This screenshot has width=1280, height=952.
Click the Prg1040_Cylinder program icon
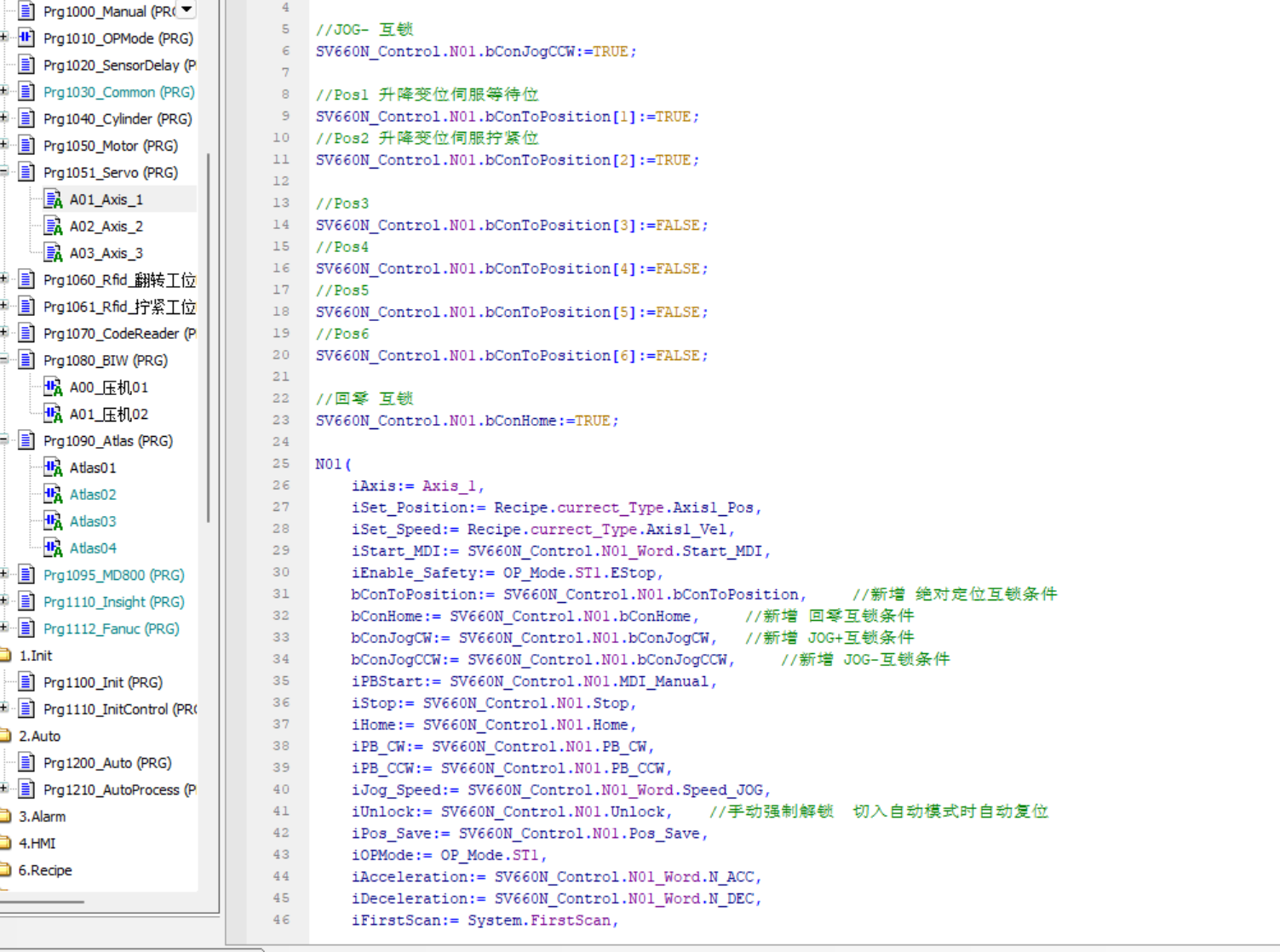26,118
